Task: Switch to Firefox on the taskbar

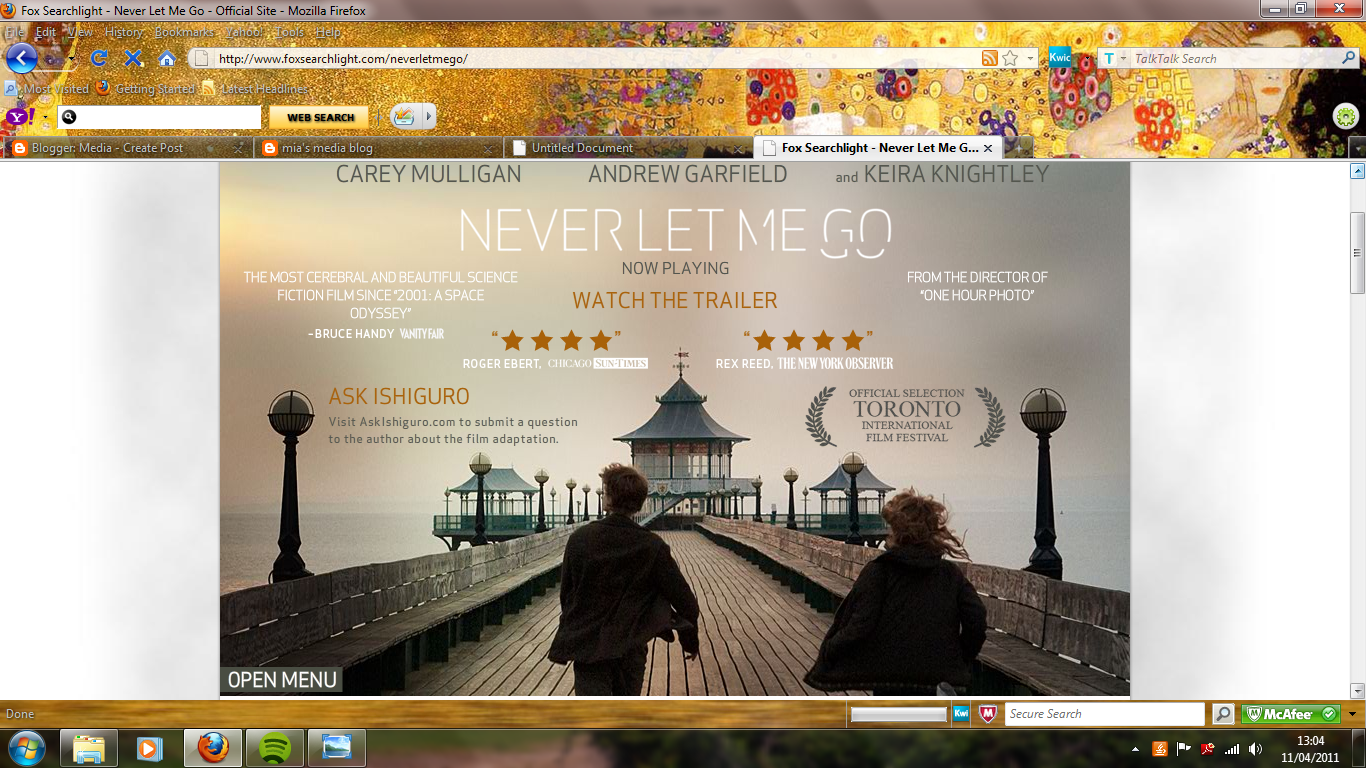Action: pos(213,748)
